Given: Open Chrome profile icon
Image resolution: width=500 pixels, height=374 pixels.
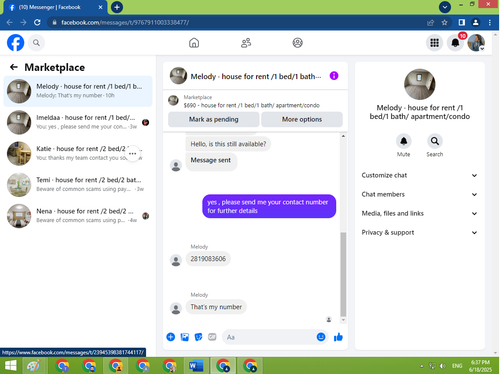Looking at the screenshot, I should point(476,22).
